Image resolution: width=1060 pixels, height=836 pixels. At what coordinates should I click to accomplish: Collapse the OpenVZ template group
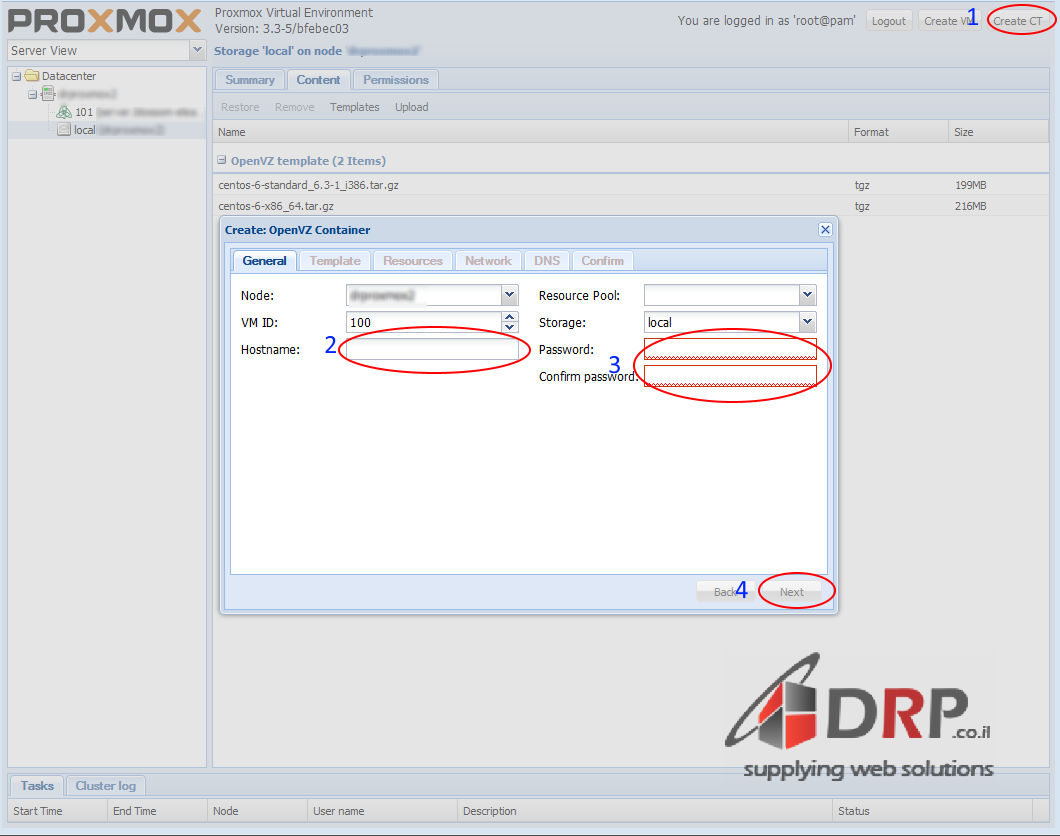222,160
